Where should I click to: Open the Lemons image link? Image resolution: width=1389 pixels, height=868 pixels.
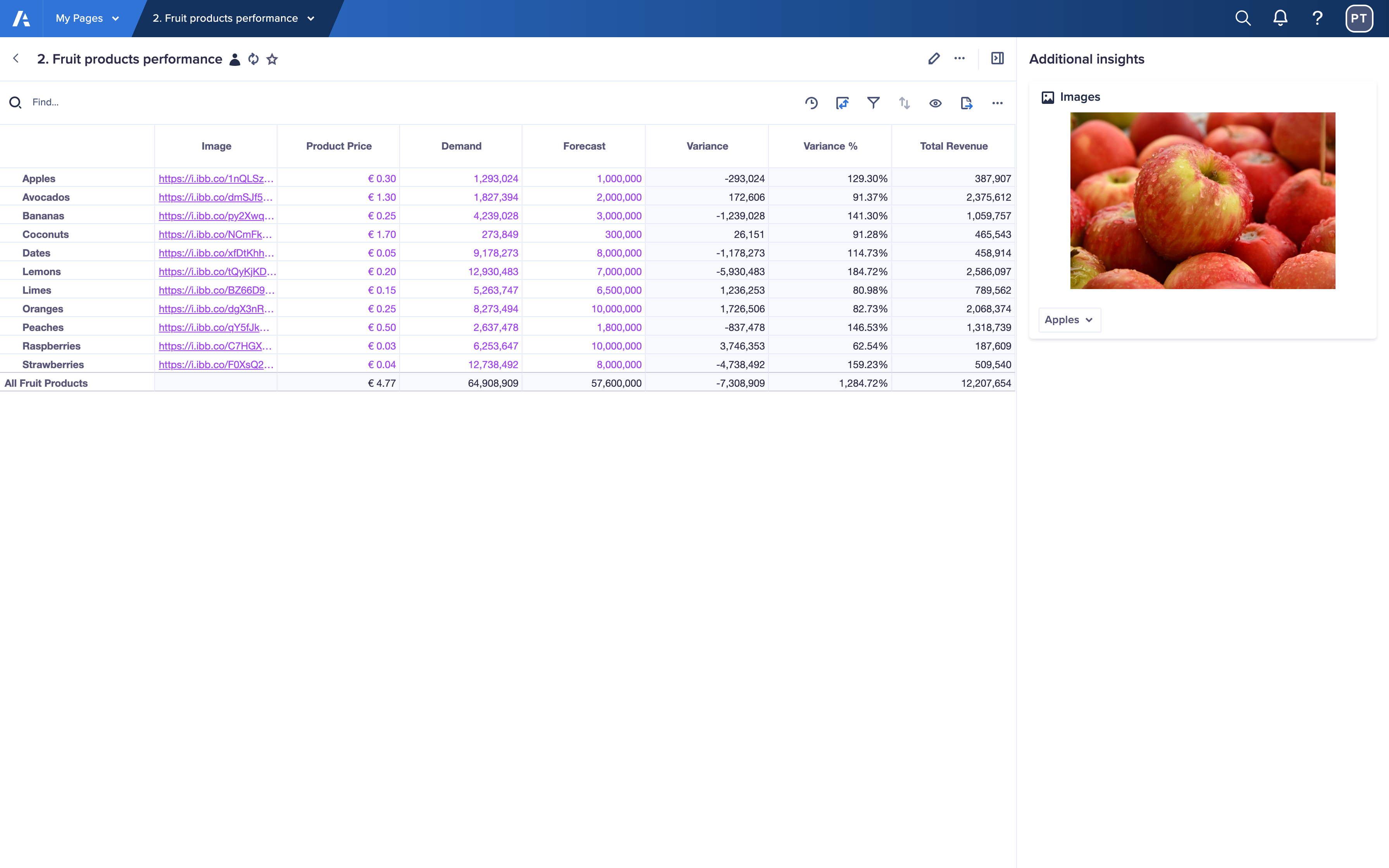217,272
